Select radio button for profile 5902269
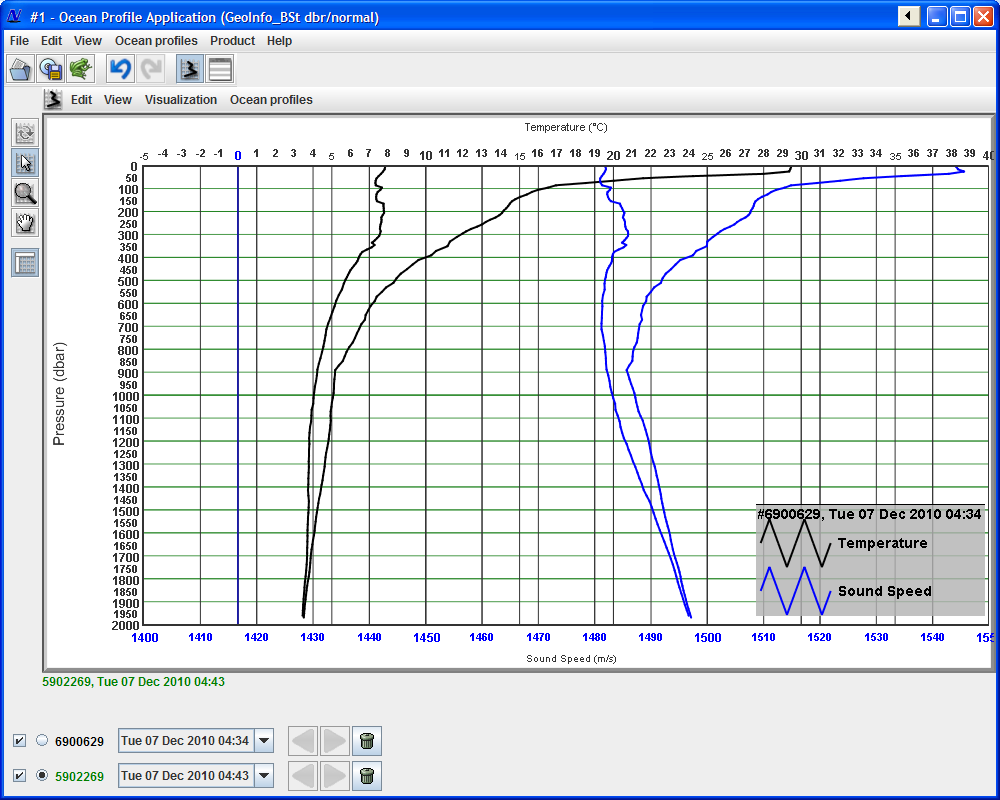 (x=42, y=775)
